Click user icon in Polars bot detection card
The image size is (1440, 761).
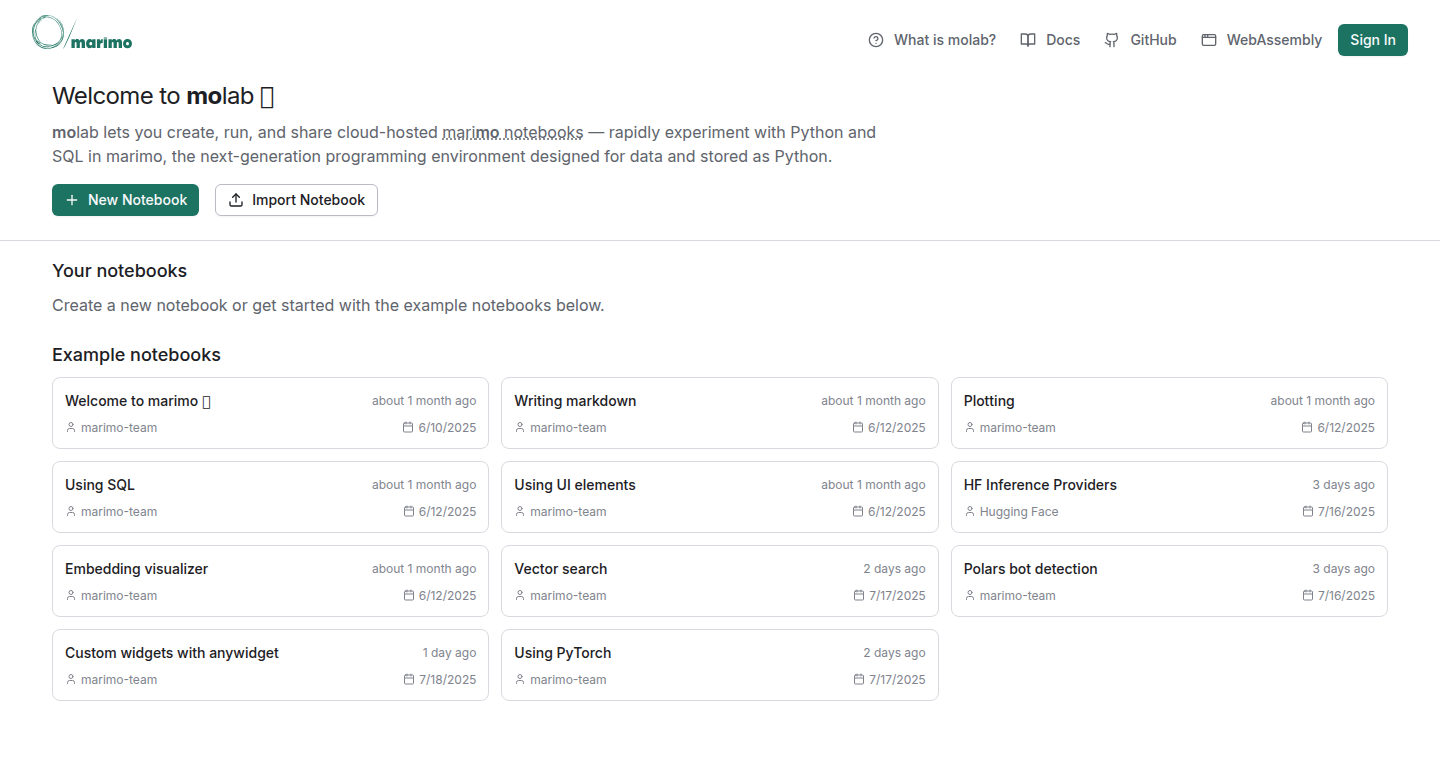pyautogui.click(x=970, y=596)
